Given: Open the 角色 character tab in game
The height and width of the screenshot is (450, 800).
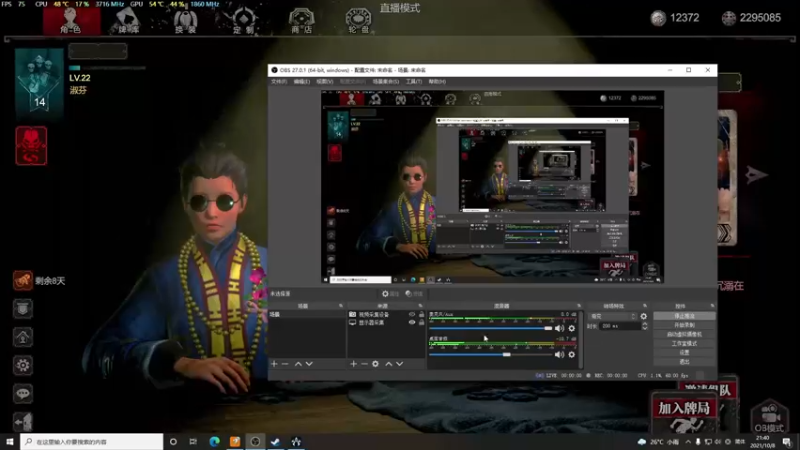Looking at the screenshot, I should point(71,21).
